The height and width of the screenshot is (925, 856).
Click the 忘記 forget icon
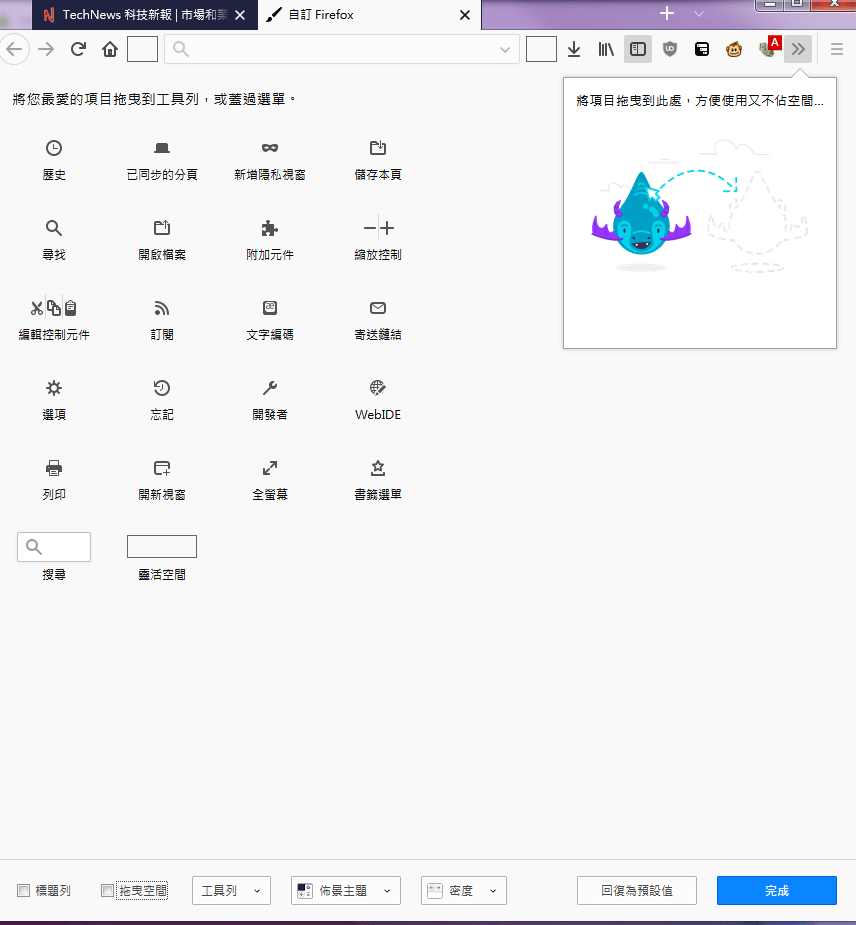162,388
